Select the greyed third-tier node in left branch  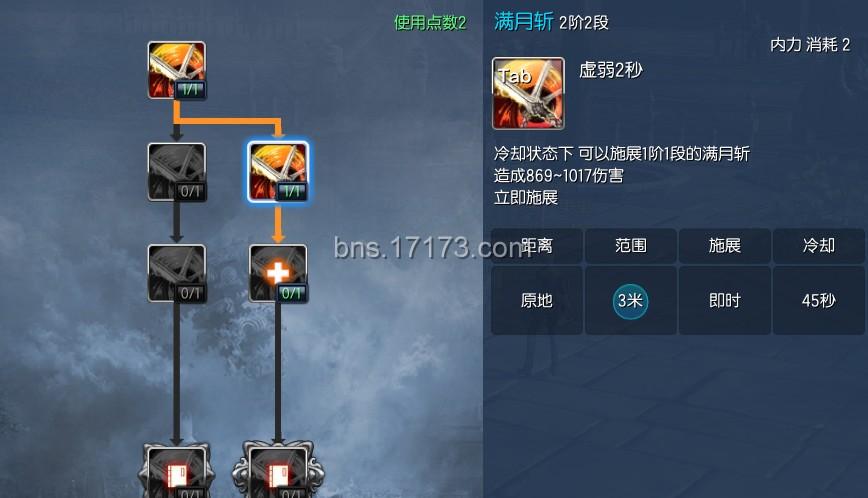pyautogui.click(x=177, y=273)
